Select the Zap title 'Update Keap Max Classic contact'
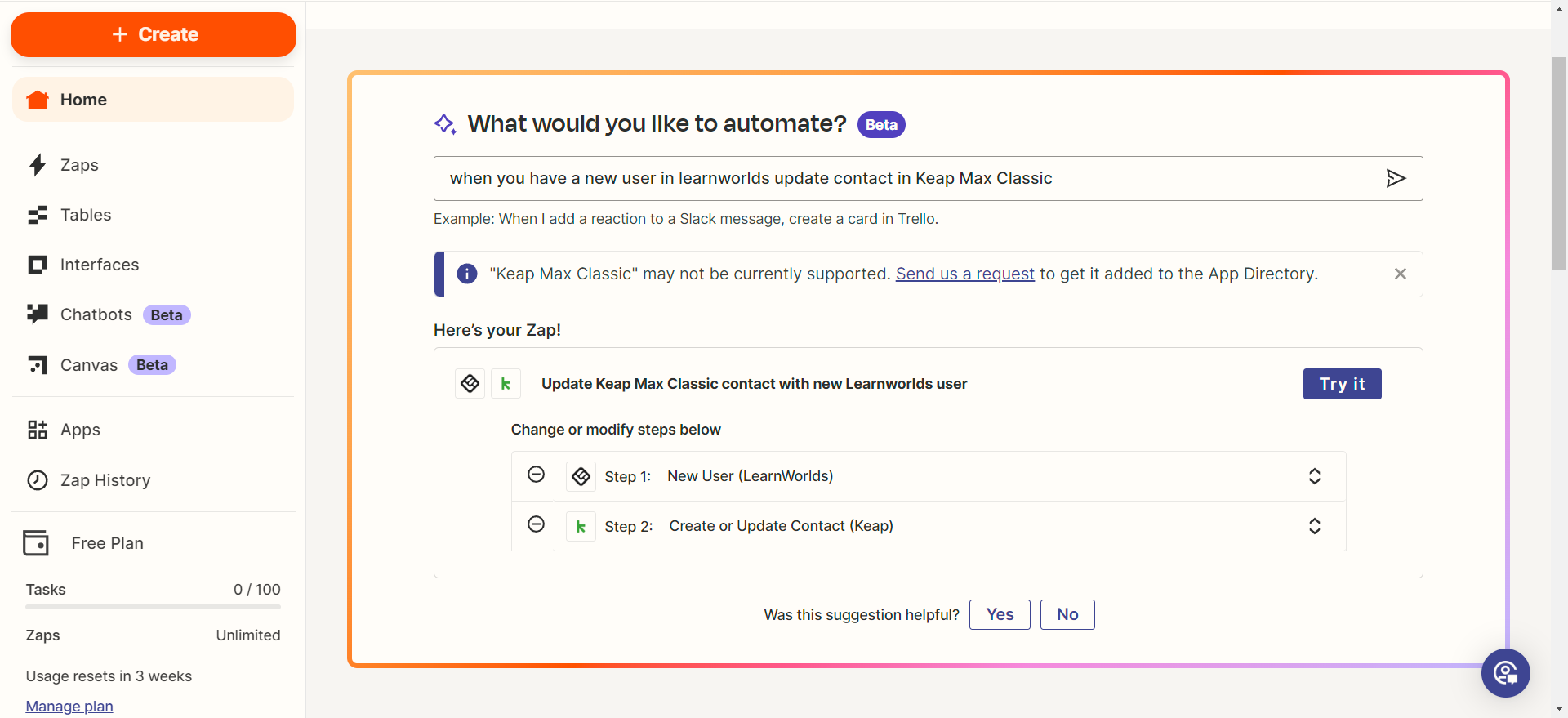This screenshot has width=1568, height=718. tap(754, 384)
